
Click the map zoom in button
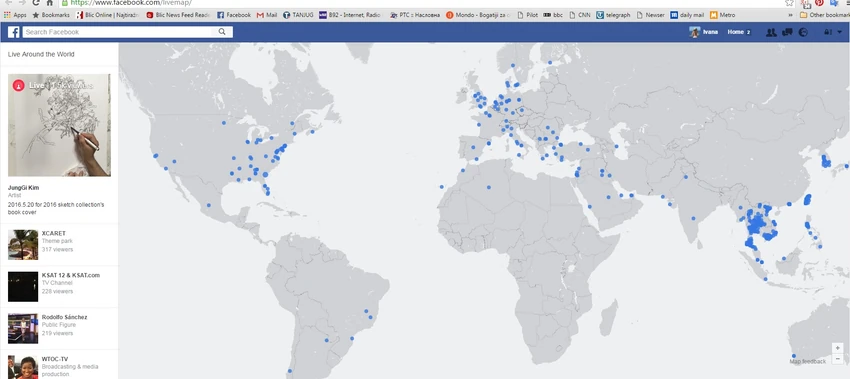tap(838, 348)
